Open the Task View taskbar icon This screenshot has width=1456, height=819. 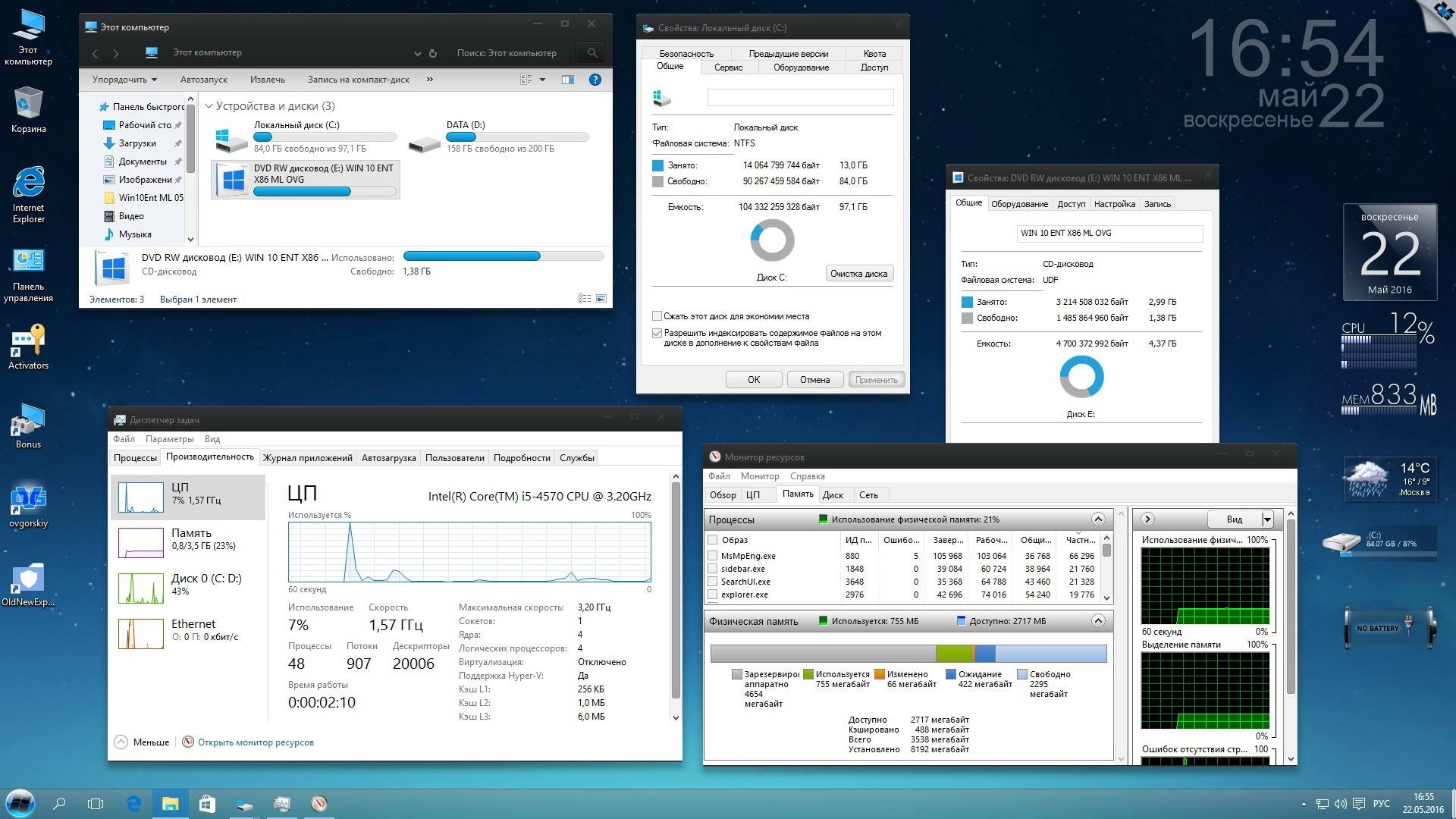[x=96, y=804]
